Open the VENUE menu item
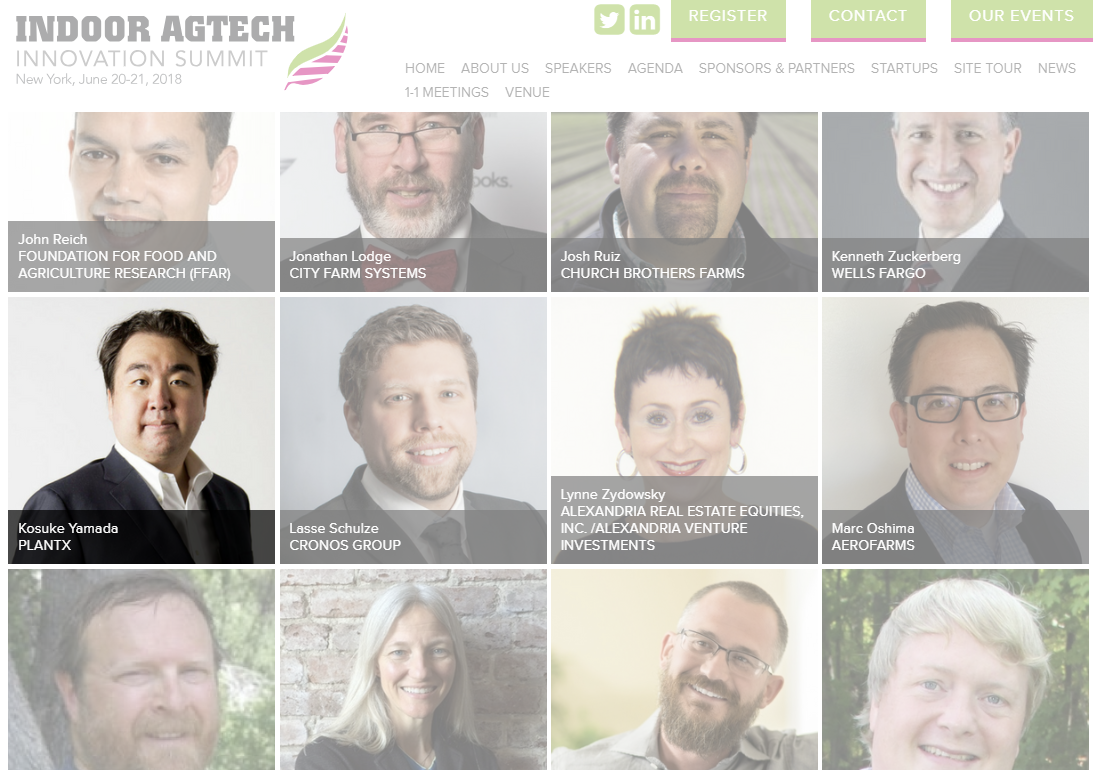1100x770 pixels. 527,92
